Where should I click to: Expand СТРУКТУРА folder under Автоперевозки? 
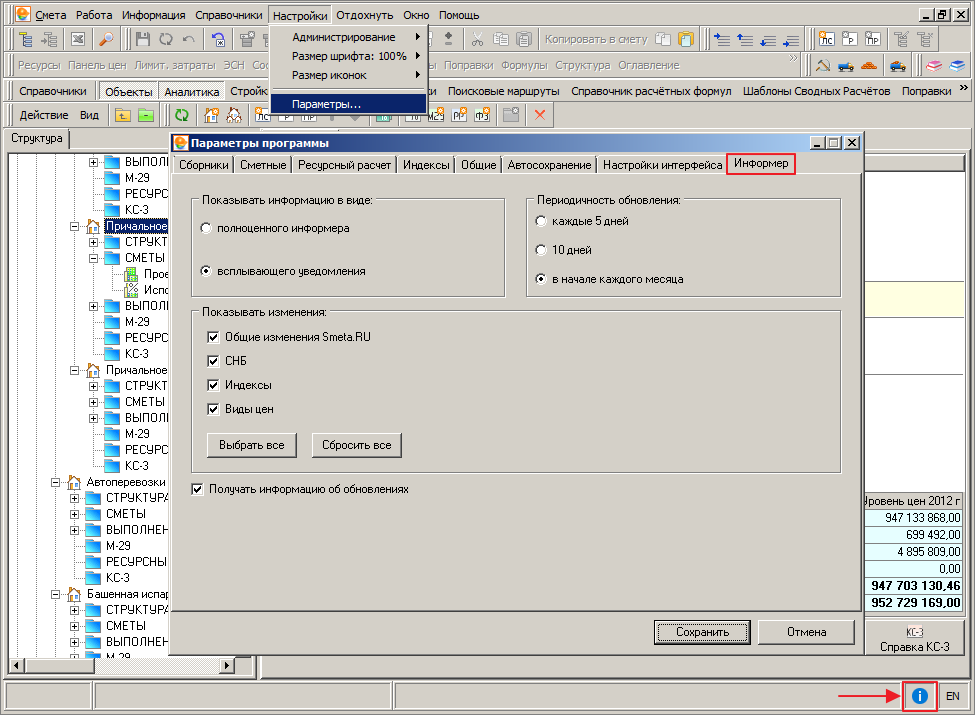tap(75, 498)
